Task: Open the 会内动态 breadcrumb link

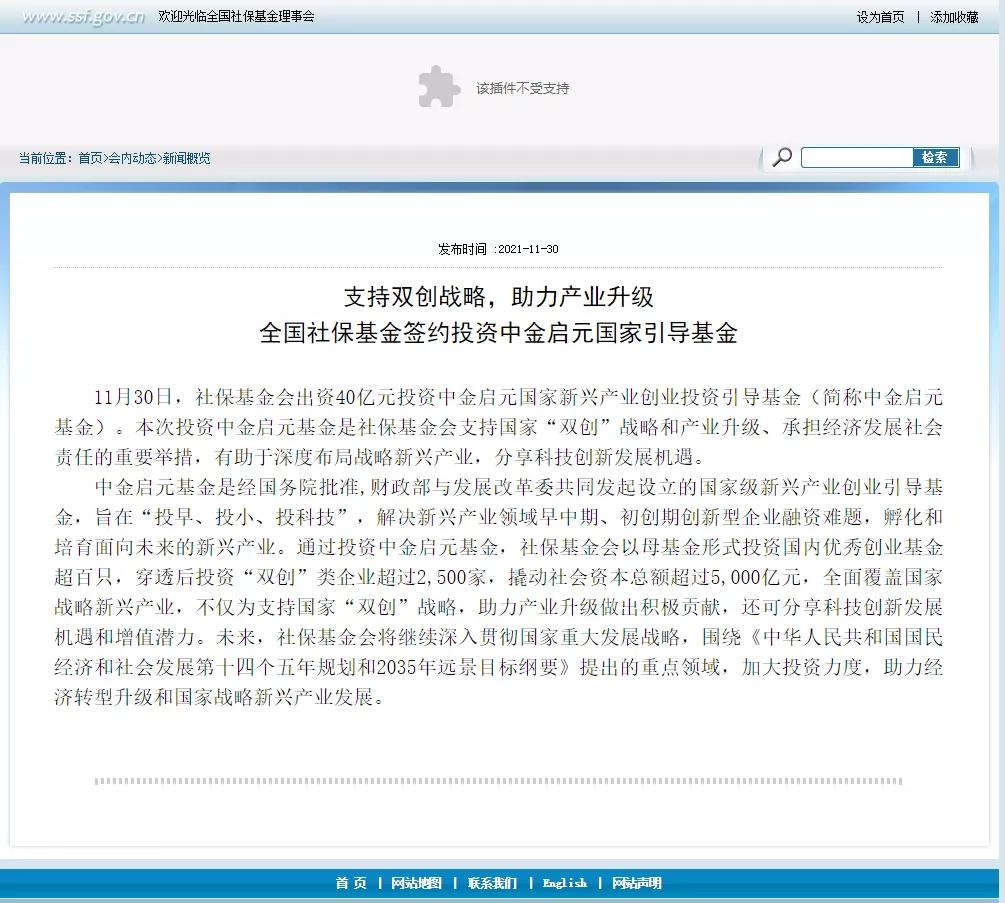Action: (x=131, y=158)
